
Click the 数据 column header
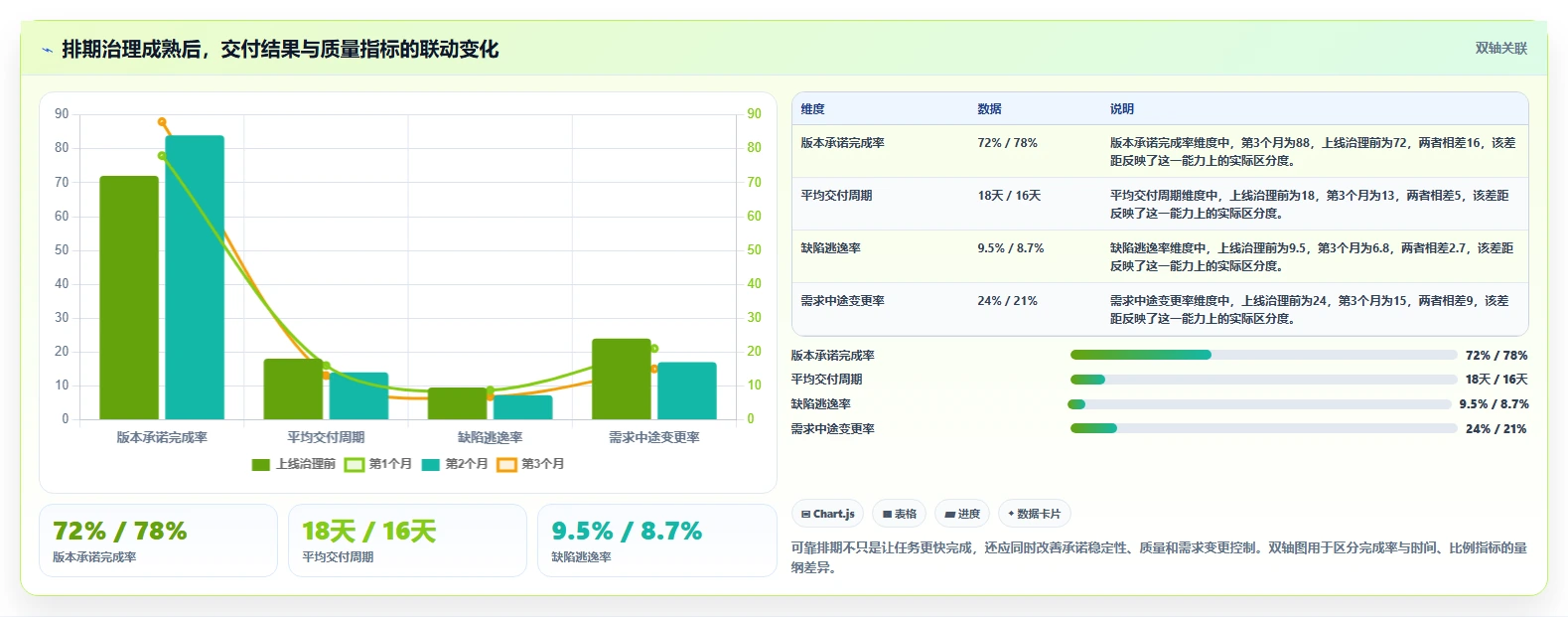coord(989,109)
